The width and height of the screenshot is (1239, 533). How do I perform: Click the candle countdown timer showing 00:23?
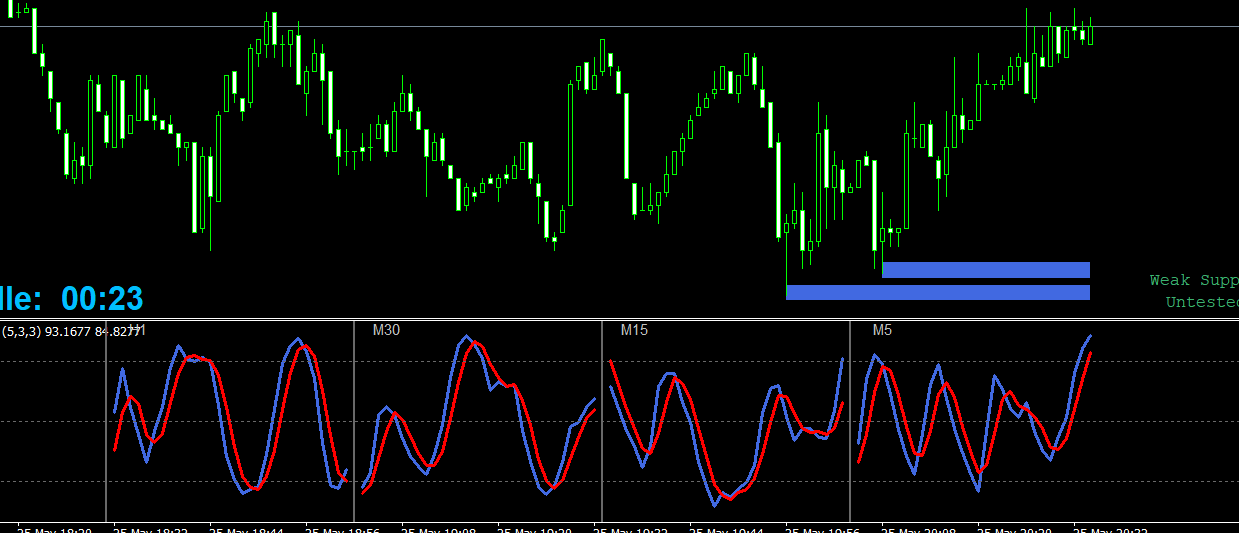(101, 298)
